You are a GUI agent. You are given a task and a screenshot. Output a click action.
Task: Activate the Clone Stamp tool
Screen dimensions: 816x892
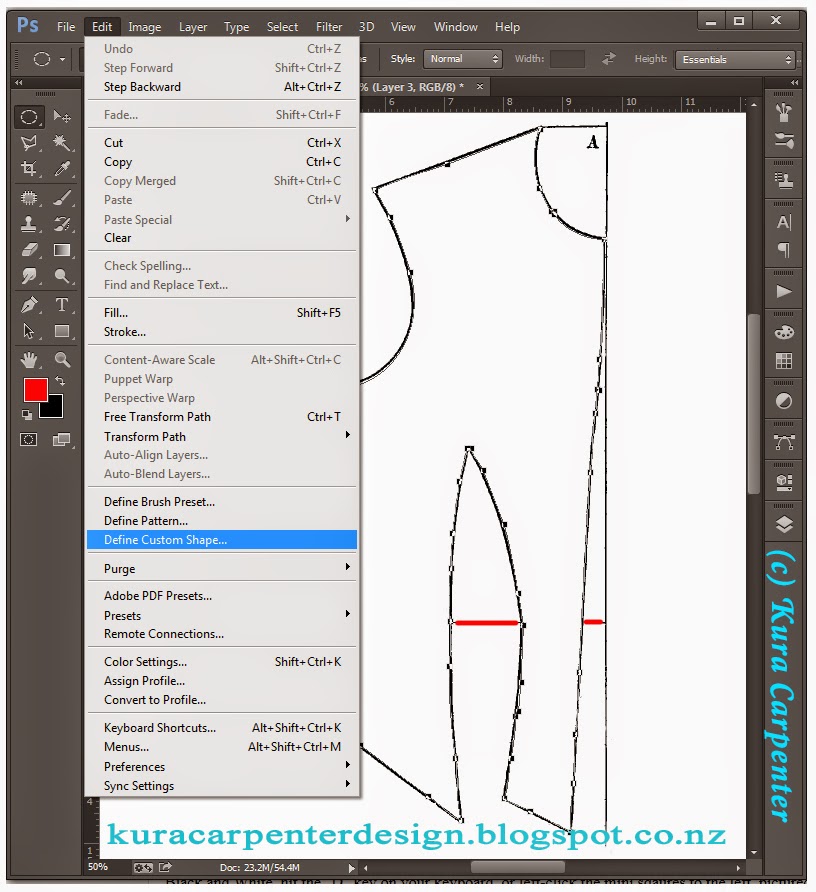click(27, 224)
